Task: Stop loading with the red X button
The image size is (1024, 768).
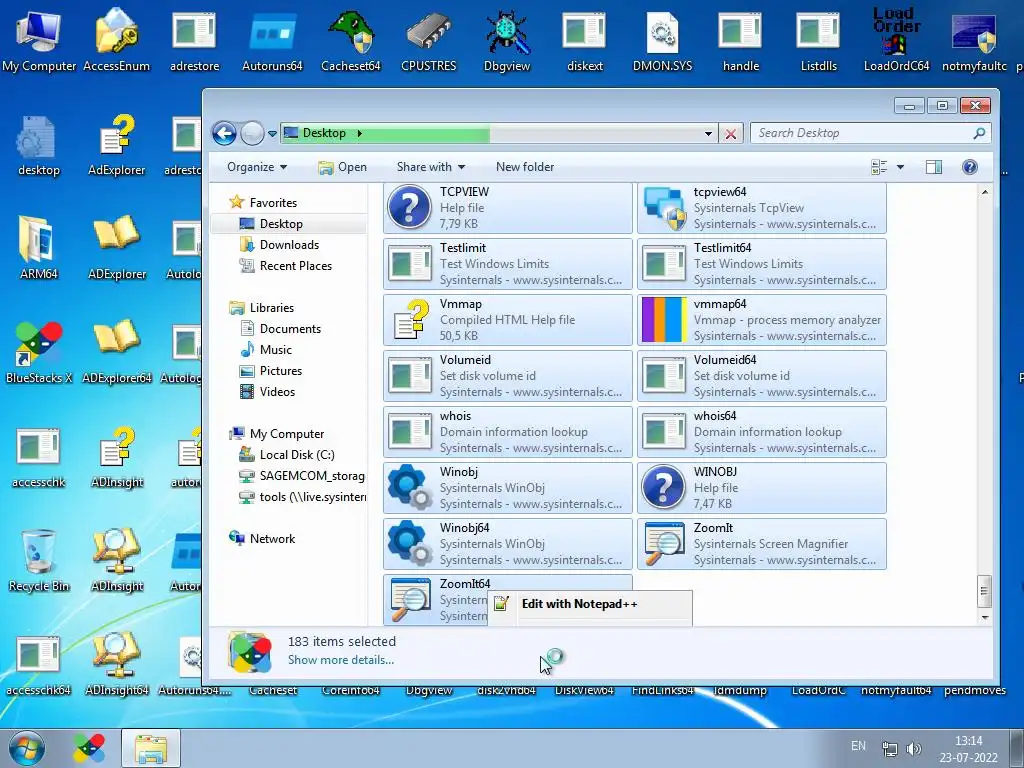Action: [x=731, y=134]
